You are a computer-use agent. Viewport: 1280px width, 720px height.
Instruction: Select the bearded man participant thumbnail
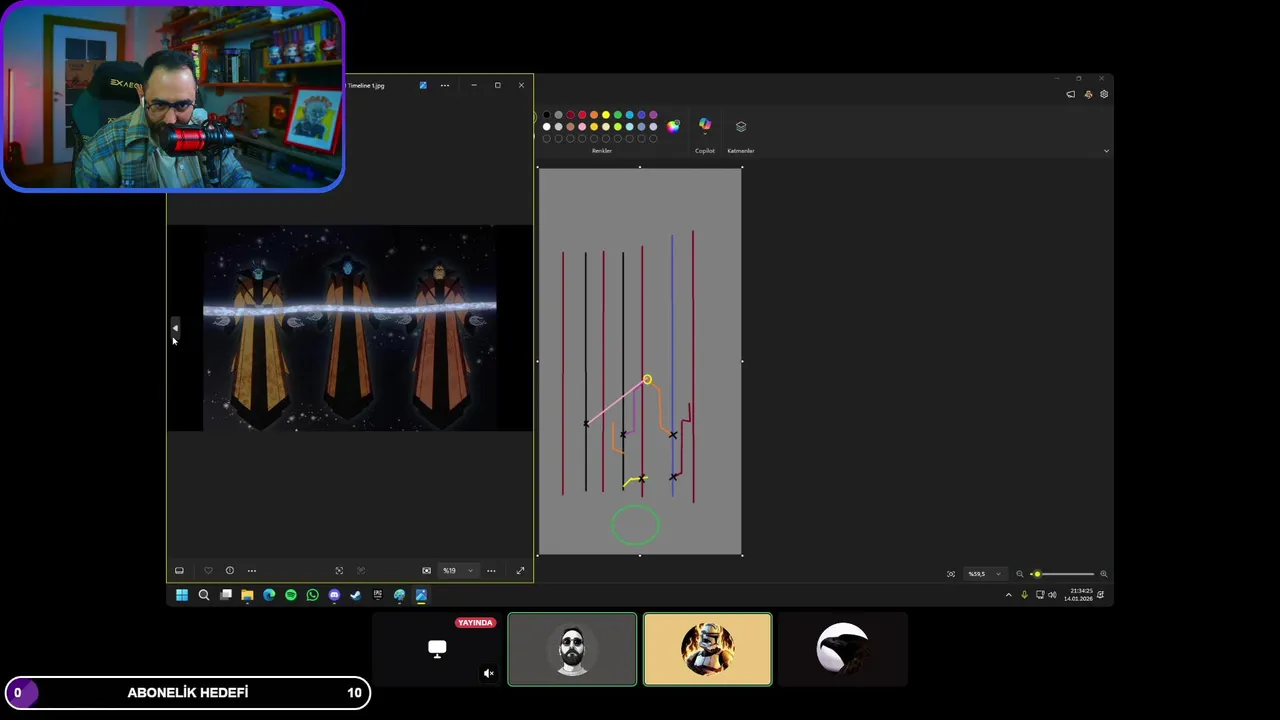[572, 650]
